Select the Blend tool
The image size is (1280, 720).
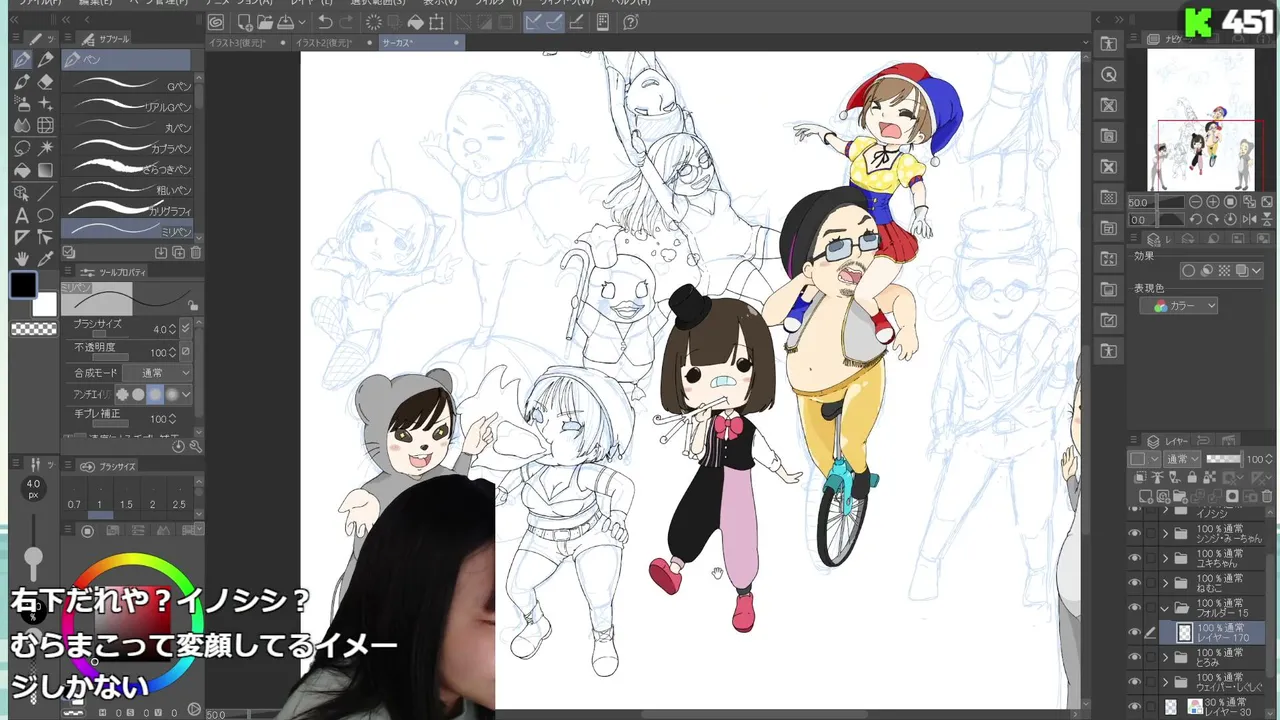(22, 126)
